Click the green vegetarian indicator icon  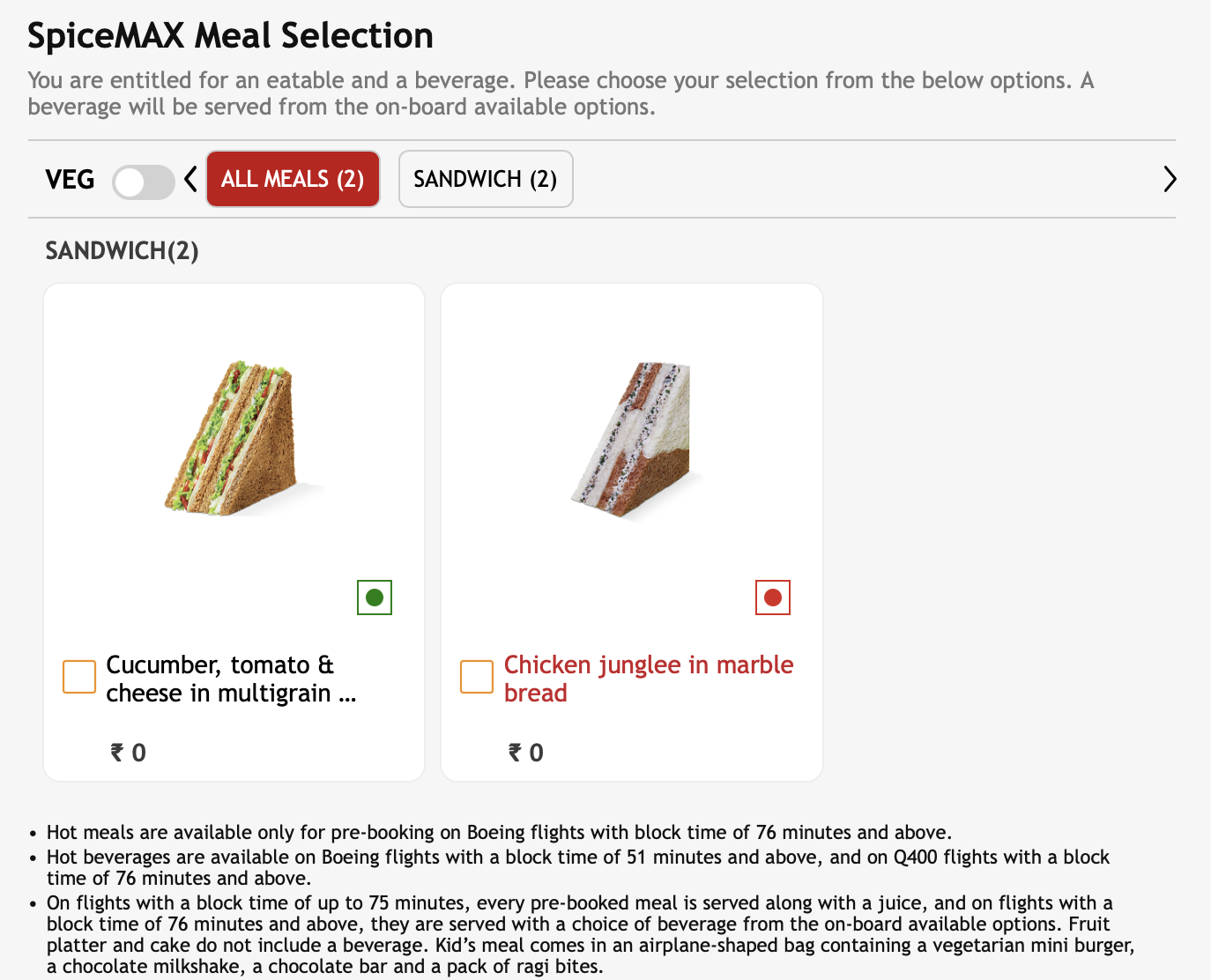375,598
